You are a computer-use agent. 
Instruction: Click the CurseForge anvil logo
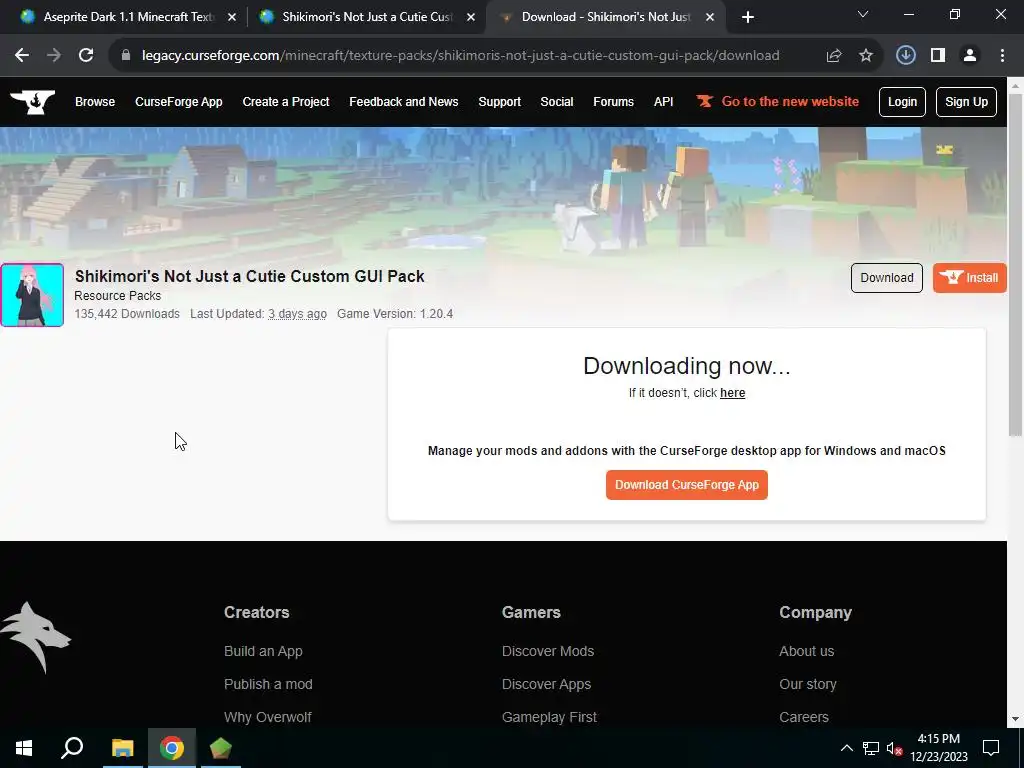pyautogui.click(x=32, y=102)
